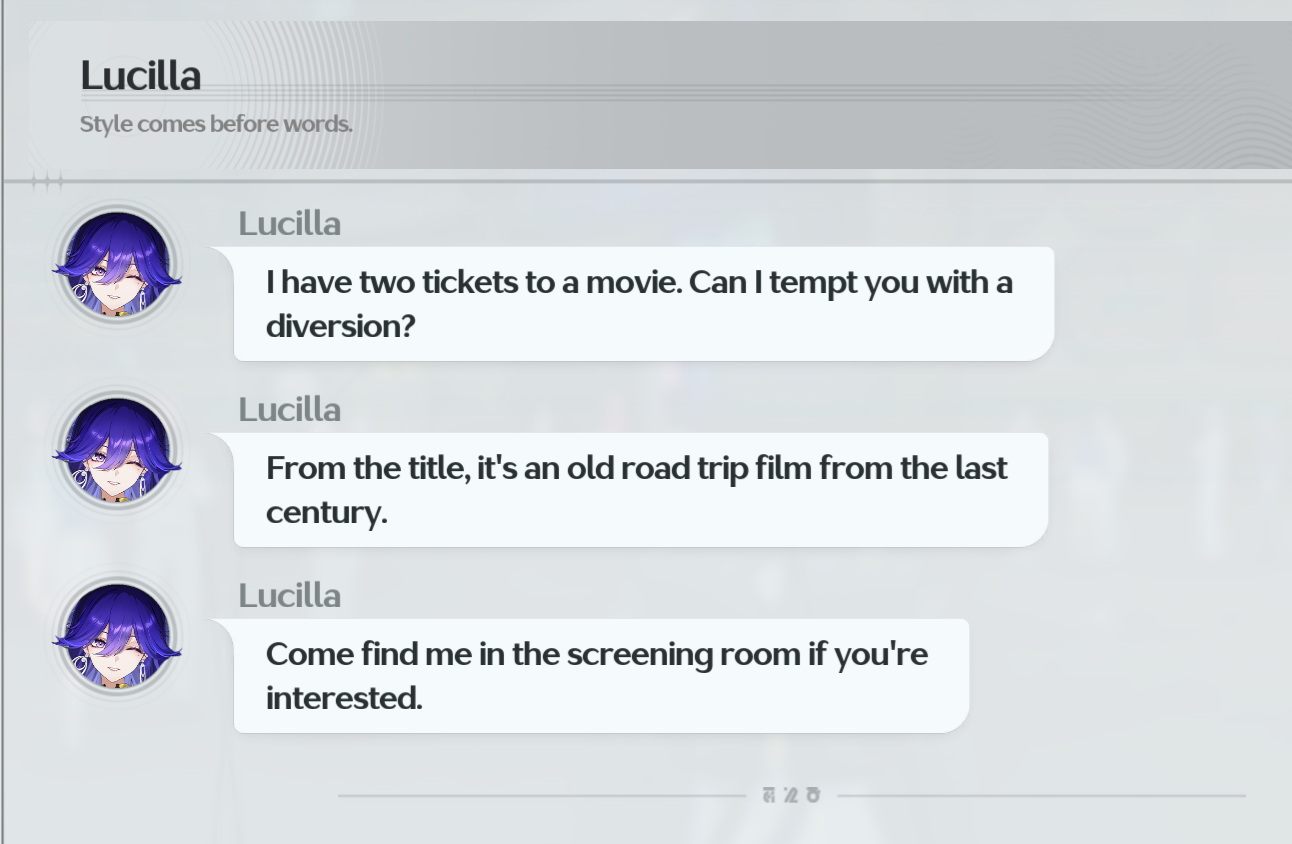Click the sender name above the screening room message
Image resolution: width=1292 pixels, height=844 pixels.
[289, 596]
